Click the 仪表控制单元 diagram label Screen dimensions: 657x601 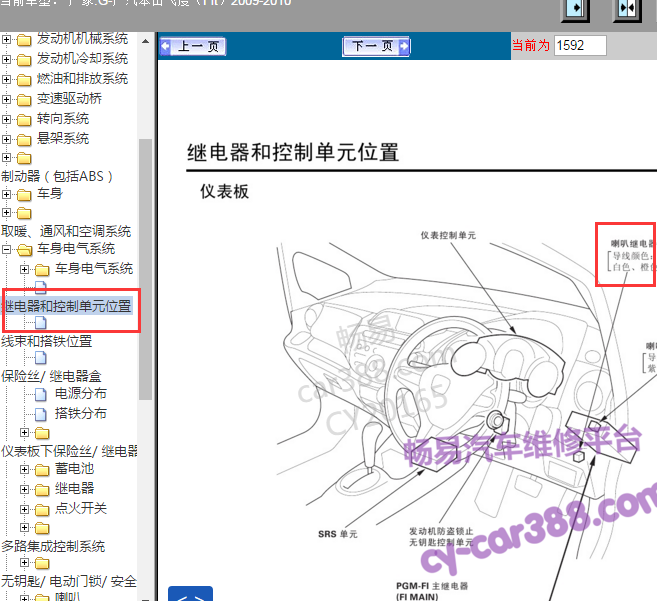click(x=448, y=236)
